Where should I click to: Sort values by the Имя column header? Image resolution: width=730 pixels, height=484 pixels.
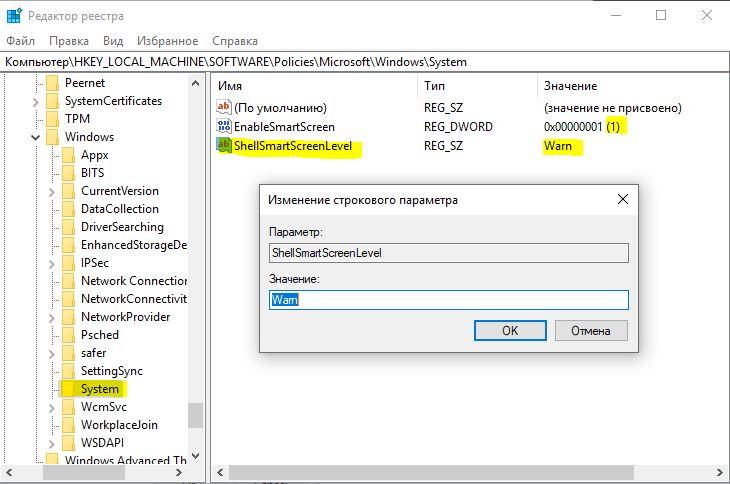230,86
